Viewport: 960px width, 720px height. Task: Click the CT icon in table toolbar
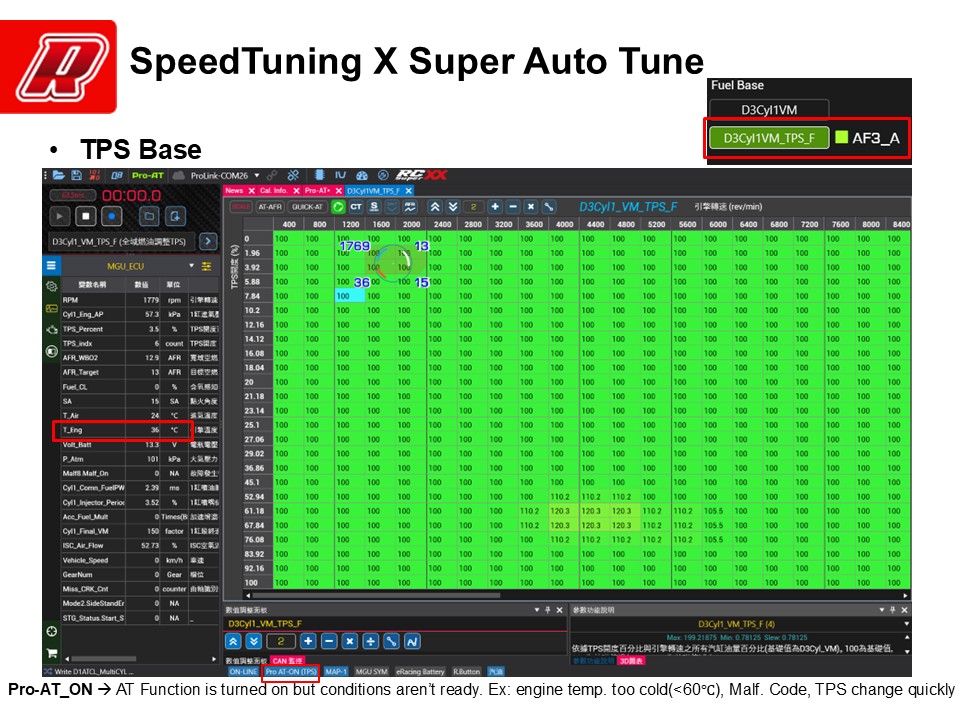pos(356,206)
